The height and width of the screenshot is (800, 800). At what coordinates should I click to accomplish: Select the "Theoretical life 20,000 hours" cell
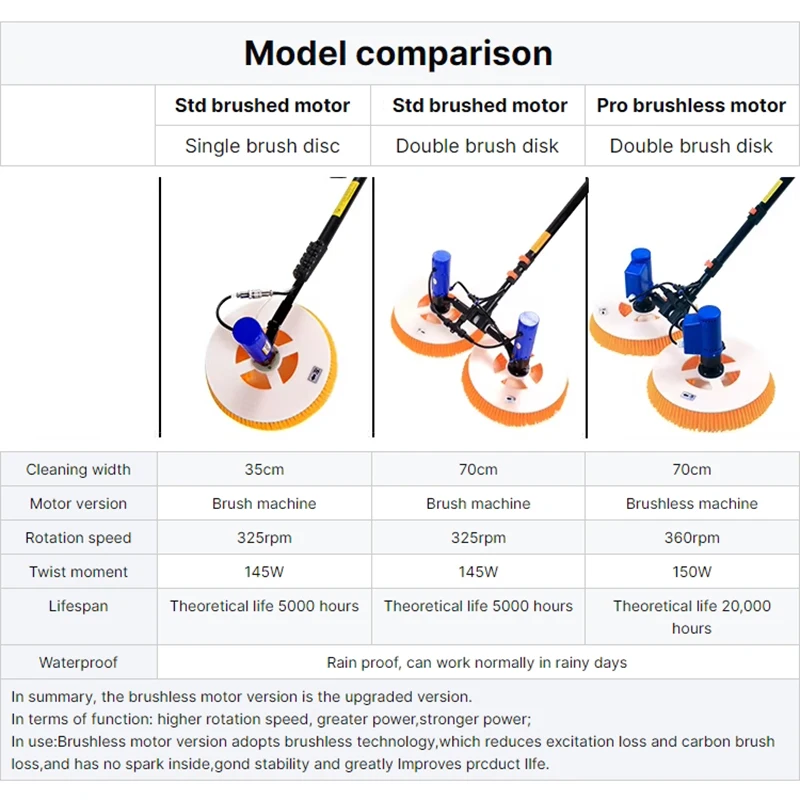(x=692, y=617)
